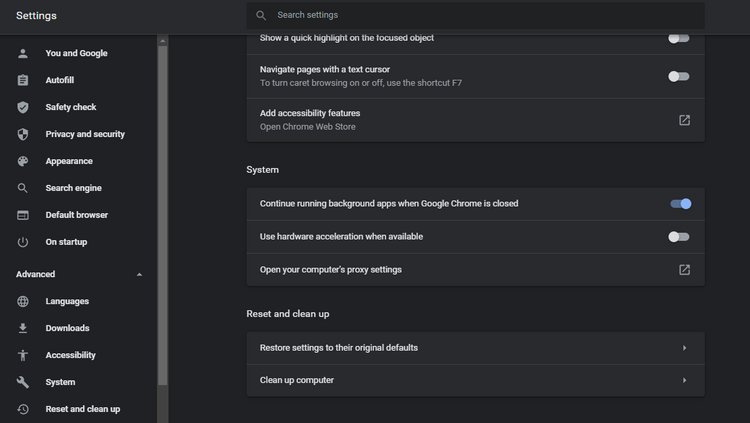Click the Safety check shield icon
750x423 pixels.
coord(22,107)
